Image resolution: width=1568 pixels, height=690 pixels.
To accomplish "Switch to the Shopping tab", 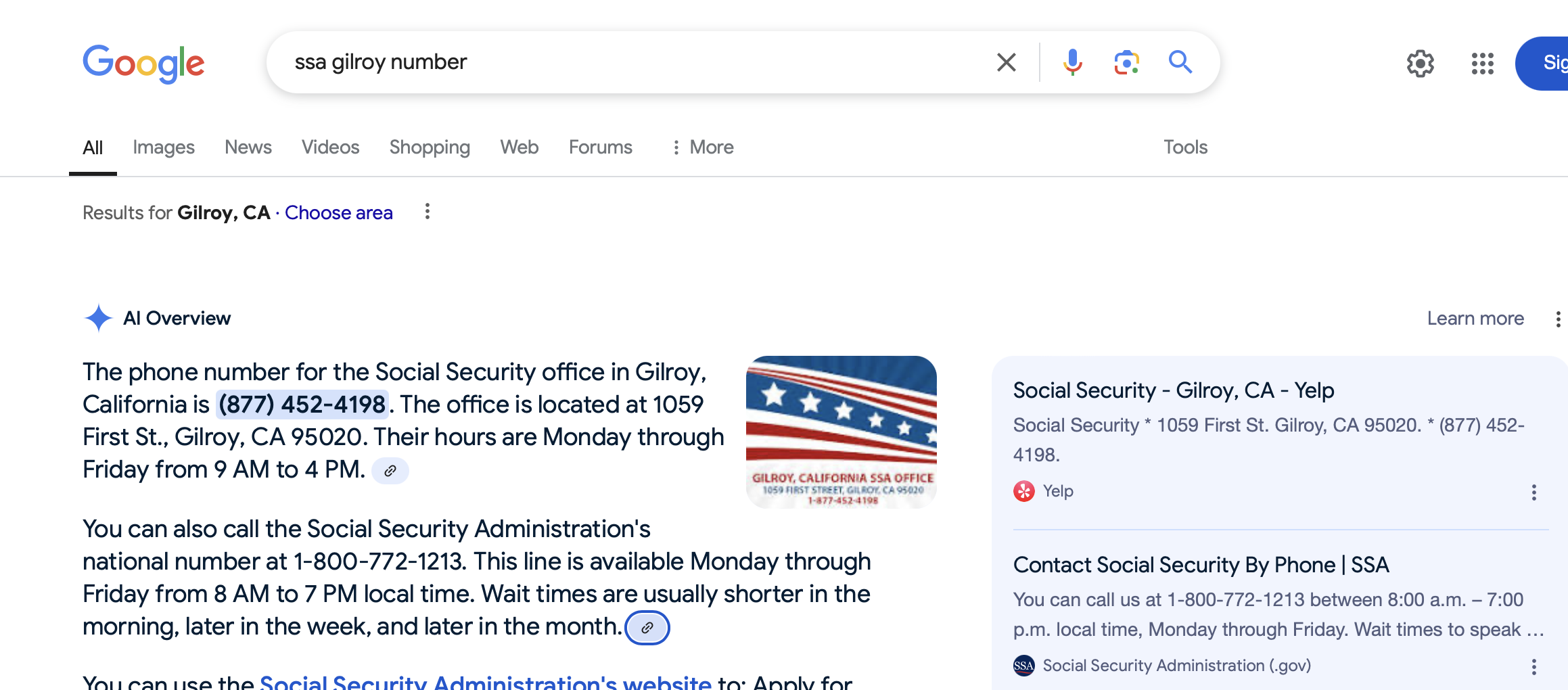I will (x=430, y=147).
